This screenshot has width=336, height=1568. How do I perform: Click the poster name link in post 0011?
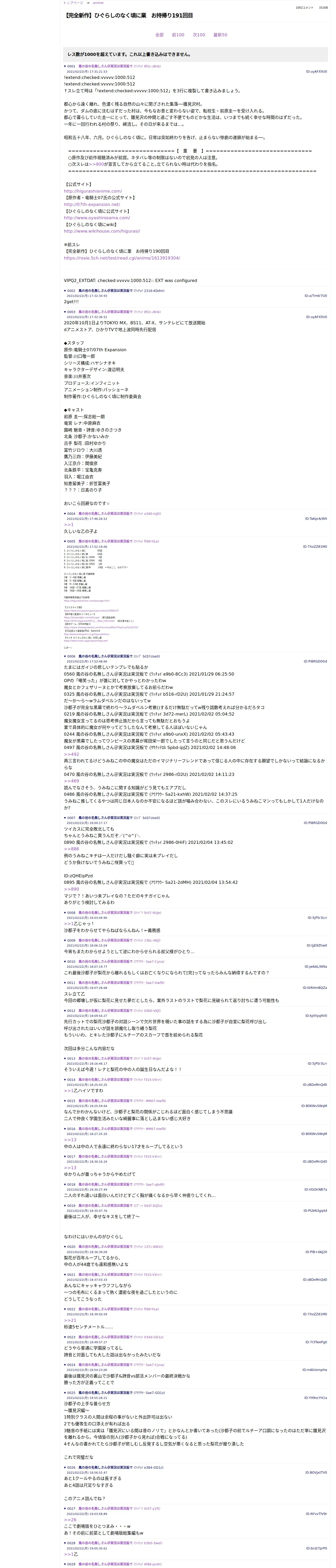coord(105,983)
